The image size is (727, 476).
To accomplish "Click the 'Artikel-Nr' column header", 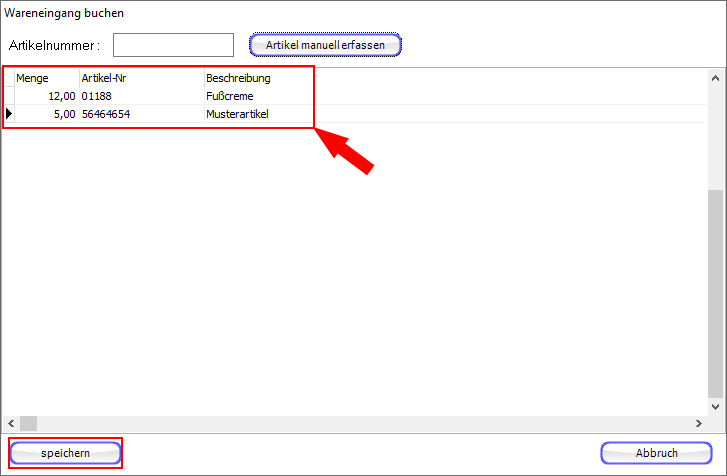I will point(140,78).
